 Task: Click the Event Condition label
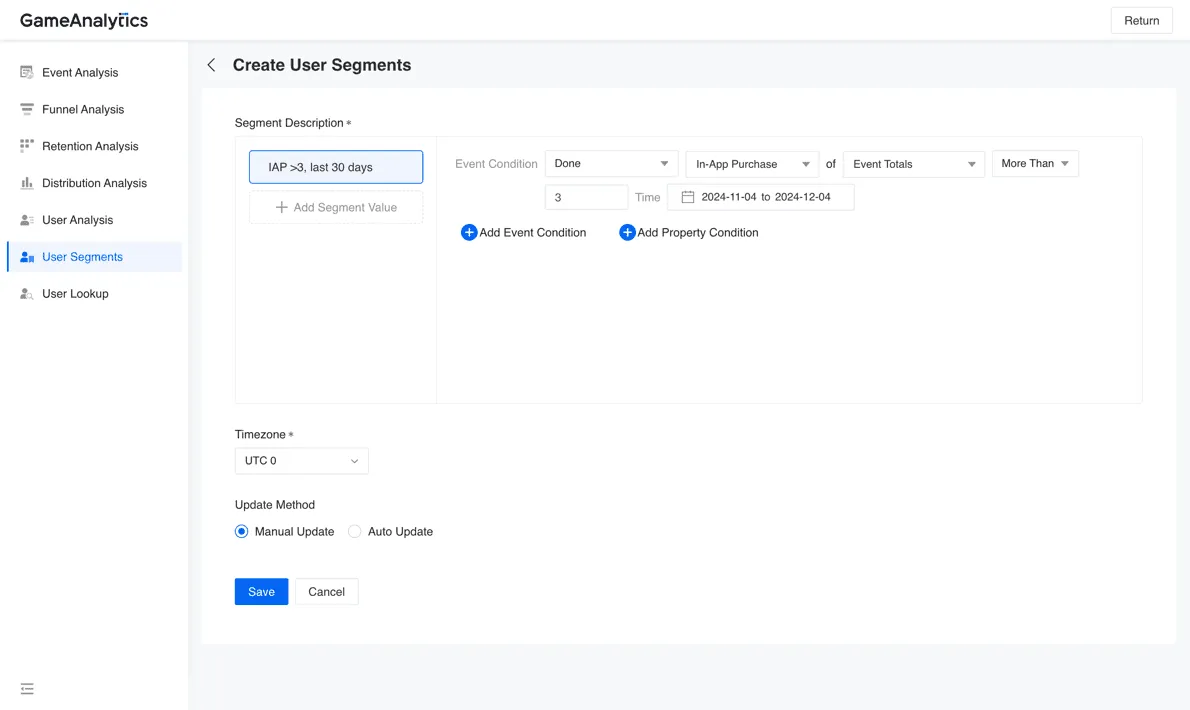coord(496,164)
